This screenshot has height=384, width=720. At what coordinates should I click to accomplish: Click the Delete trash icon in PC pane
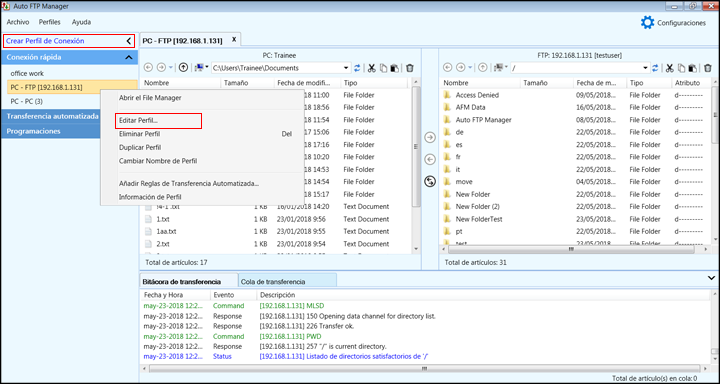(410, 68)
